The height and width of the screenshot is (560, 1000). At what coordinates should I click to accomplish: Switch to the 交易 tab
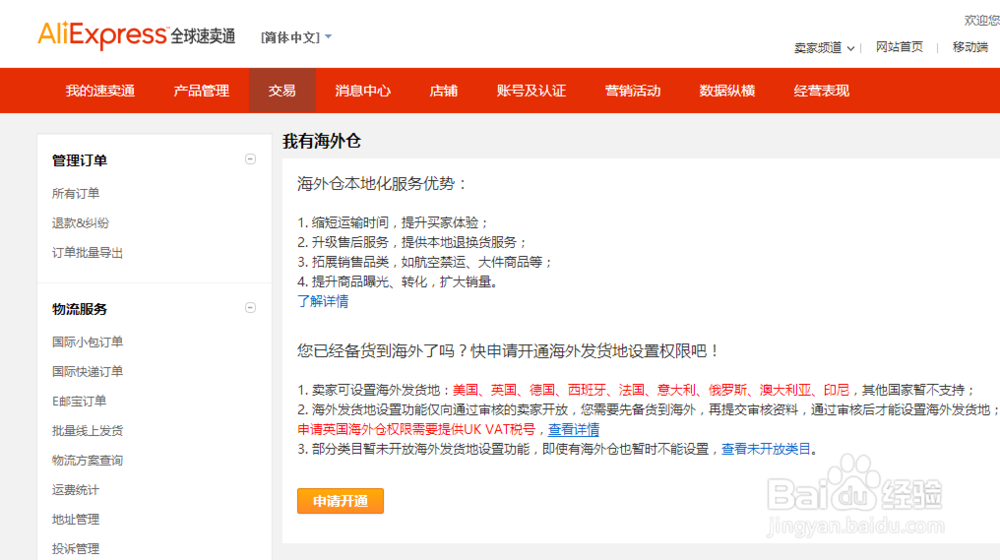(x=282, y=91)
